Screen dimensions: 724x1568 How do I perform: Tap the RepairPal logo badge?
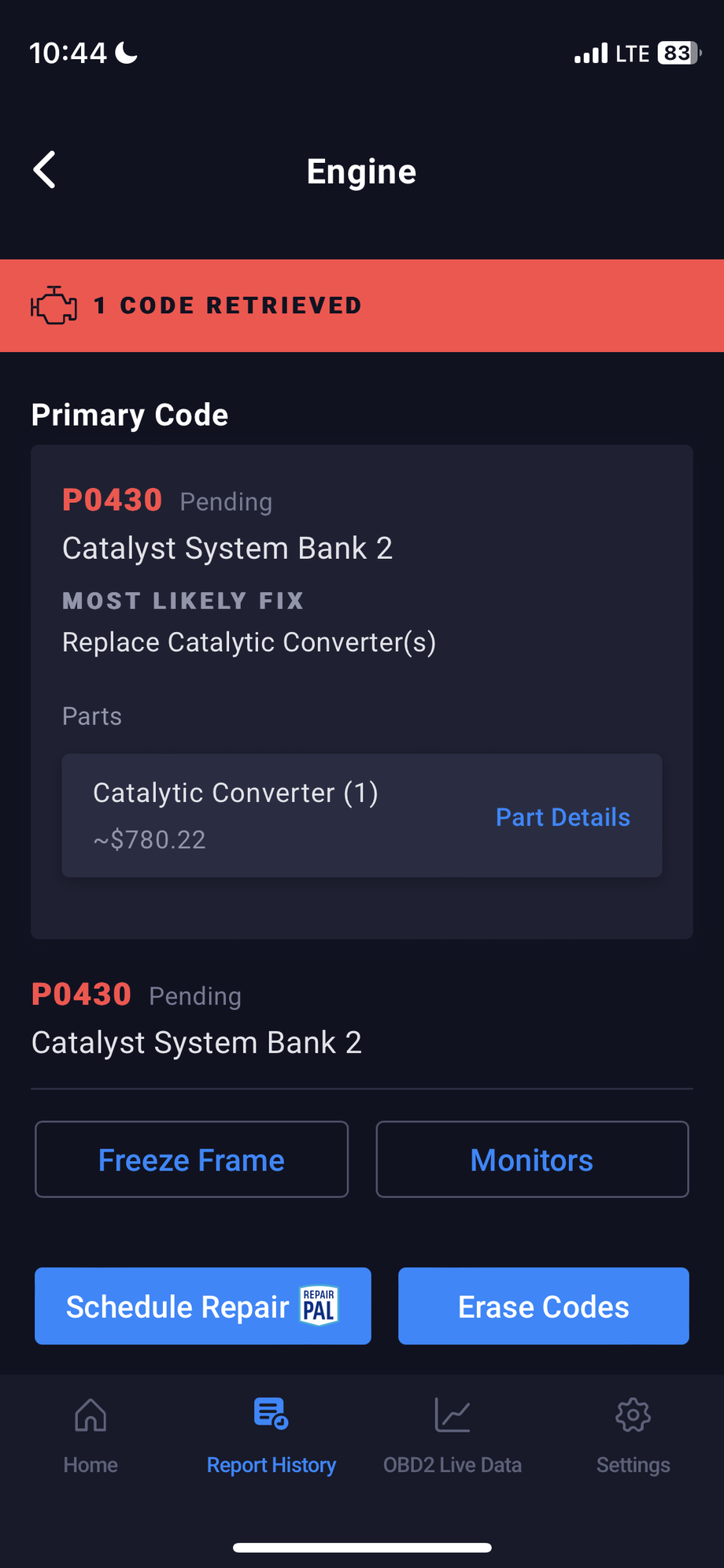pyautogui.click(x=320, y=1307)
